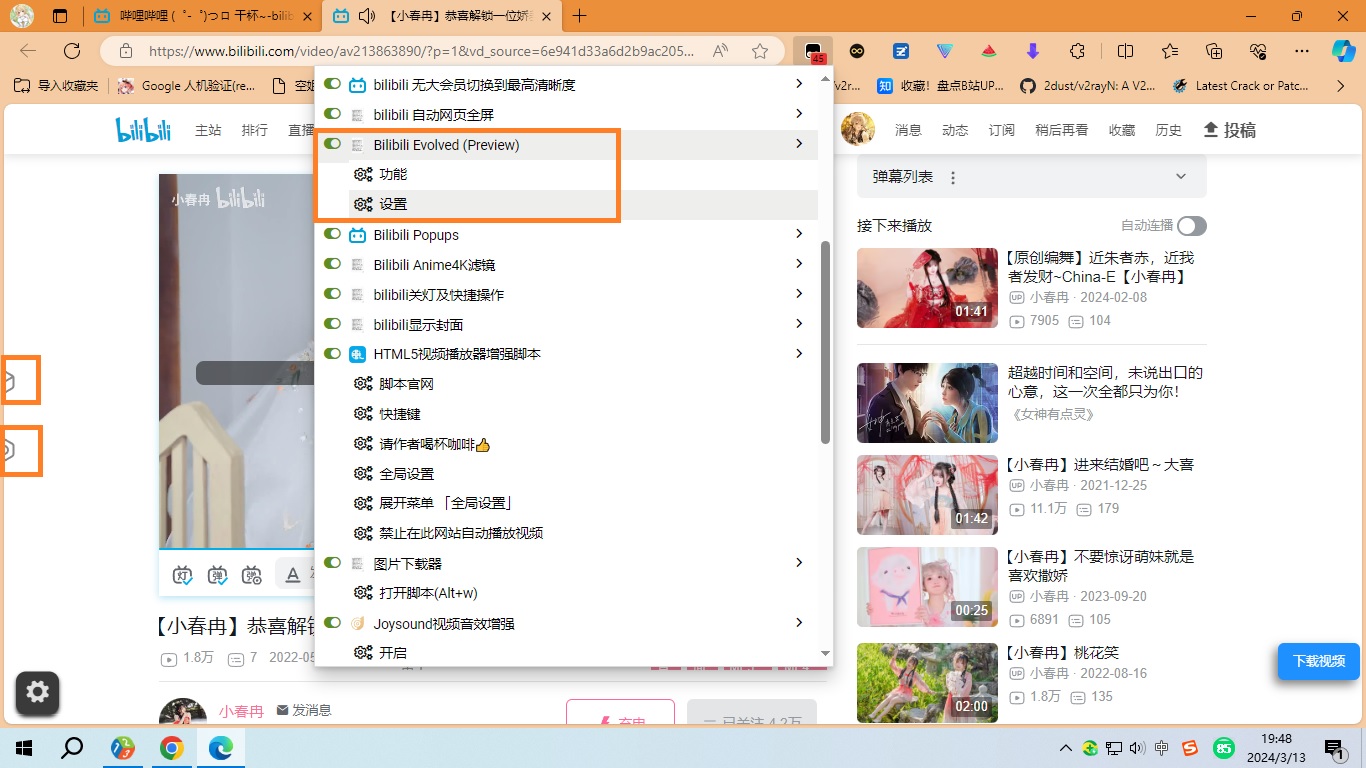Screen dimensions: 1366x768
Task: Click the browser refresh button
Action: (x=72, y=51)
